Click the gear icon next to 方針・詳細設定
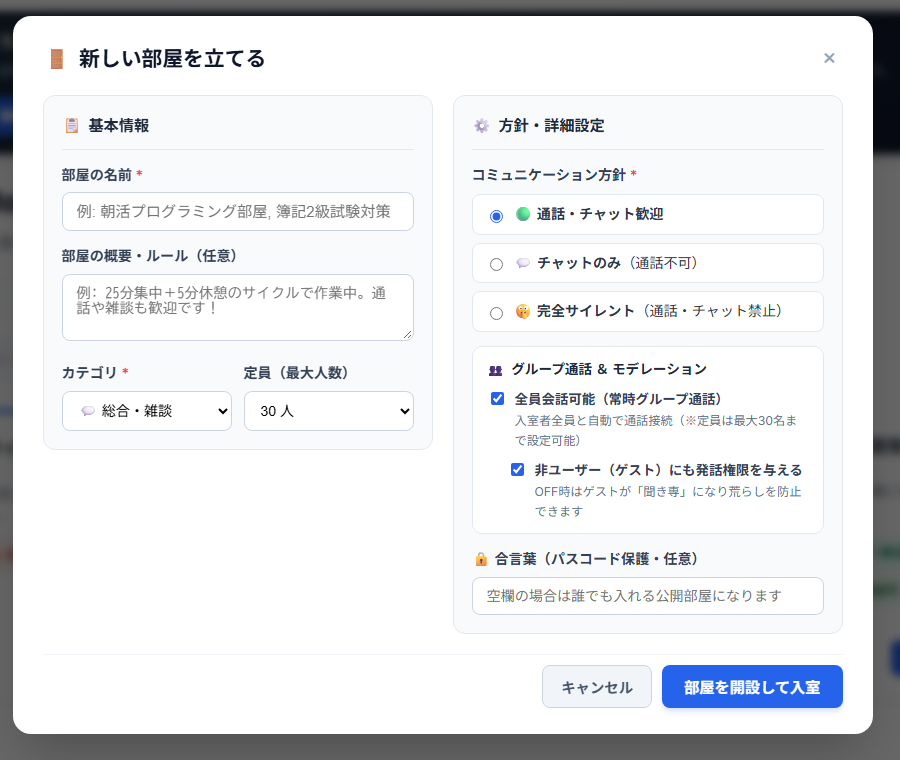Viewport: 900px width, 760px height. point(481,125)
